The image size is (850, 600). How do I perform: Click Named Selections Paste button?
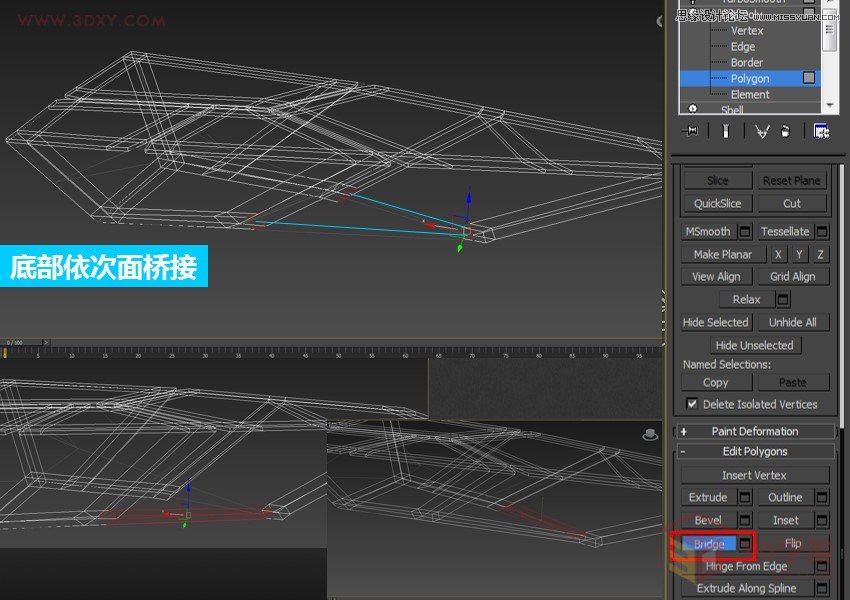coord(793,383)
